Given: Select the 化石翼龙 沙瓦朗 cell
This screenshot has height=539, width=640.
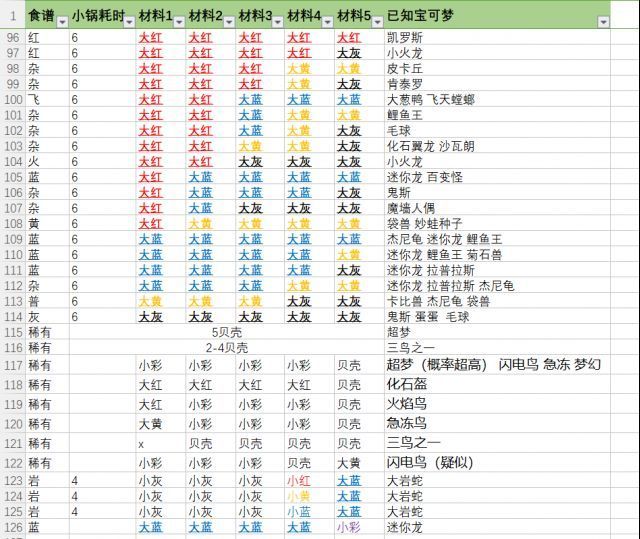Looking at the screenshot, I should pos(497,146).
